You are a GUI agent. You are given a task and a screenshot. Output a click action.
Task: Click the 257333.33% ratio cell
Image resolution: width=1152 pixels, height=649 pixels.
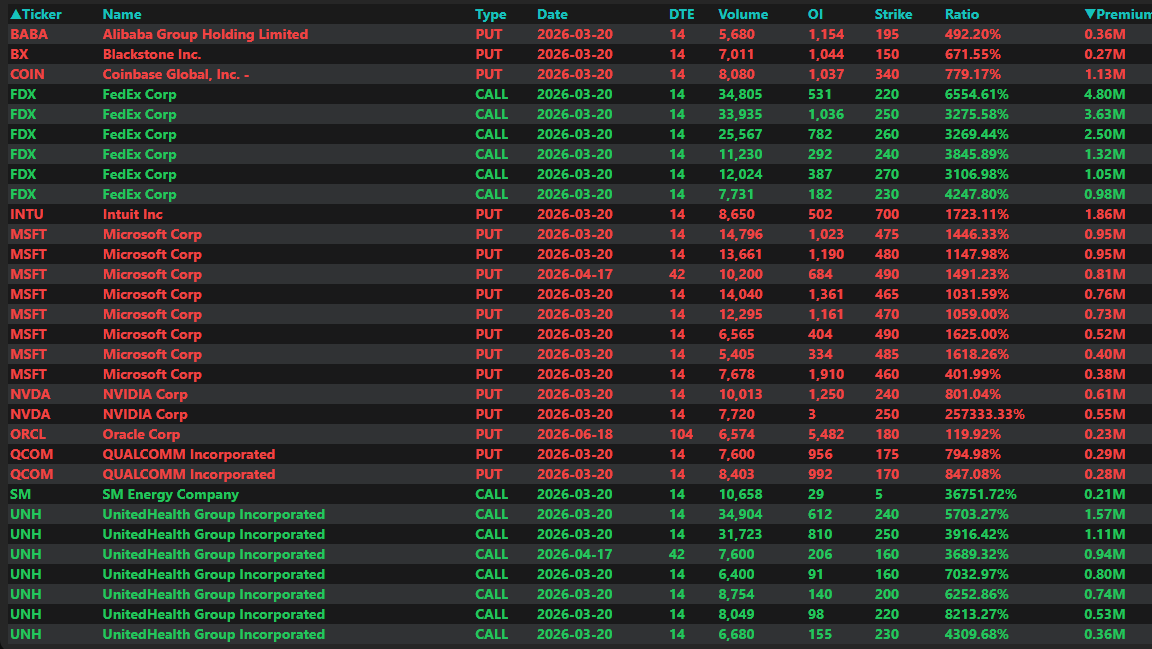click(984, 414)
